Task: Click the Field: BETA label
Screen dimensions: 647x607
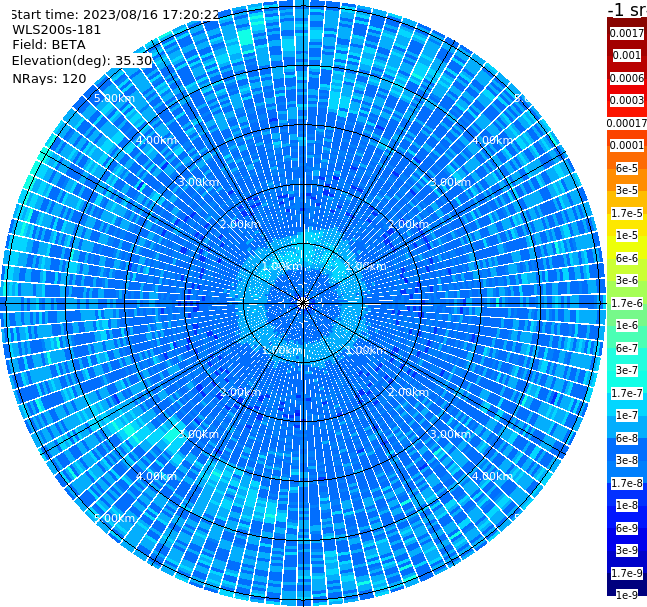Action: pos(49,45)
